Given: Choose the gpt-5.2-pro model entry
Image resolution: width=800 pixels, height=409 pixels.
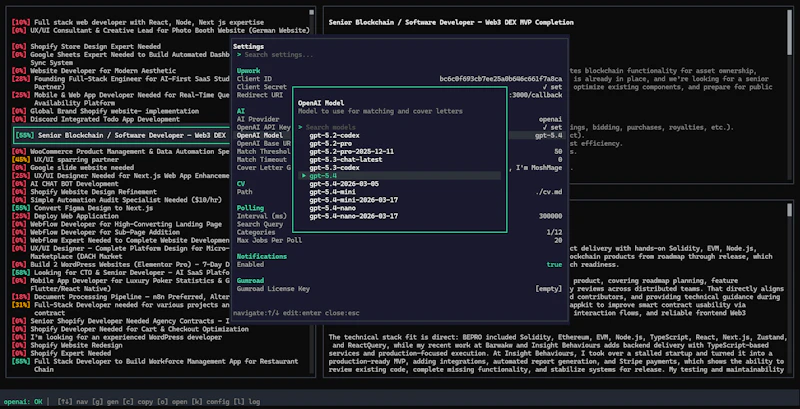Looking at the screenshot, I should [x=330, y=144].
